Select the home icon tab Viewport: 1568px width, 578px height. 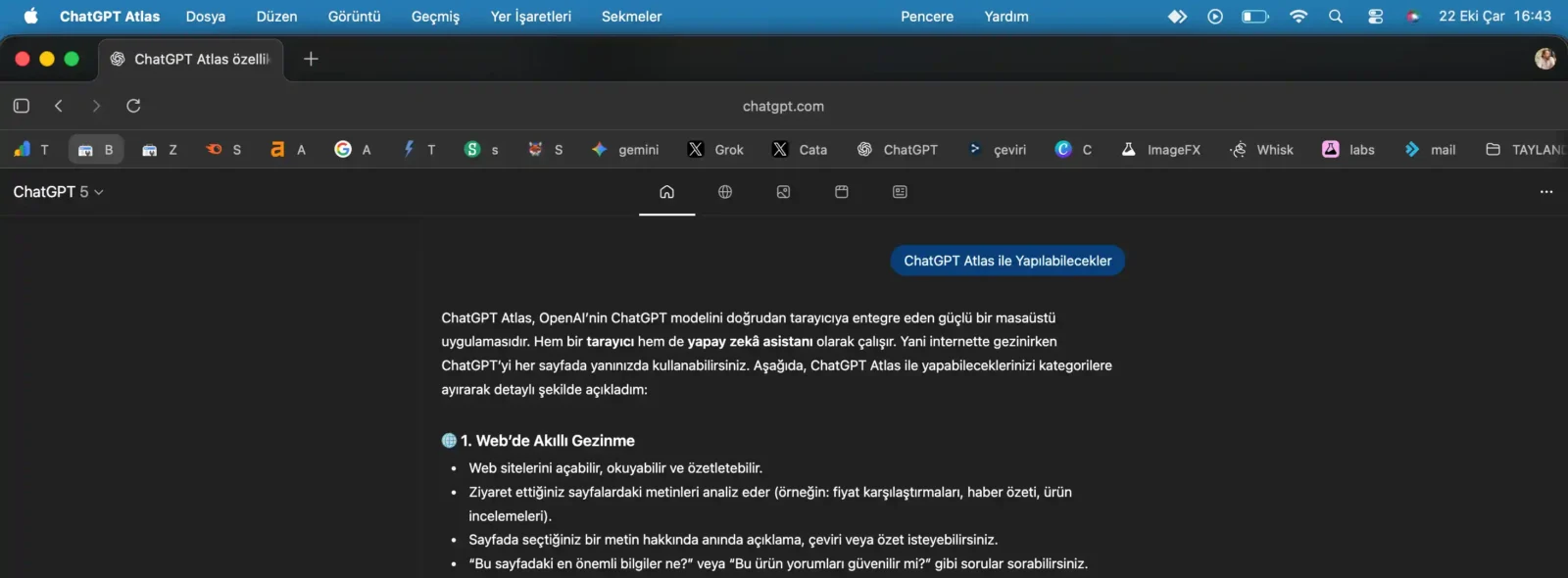coord(666,192)
